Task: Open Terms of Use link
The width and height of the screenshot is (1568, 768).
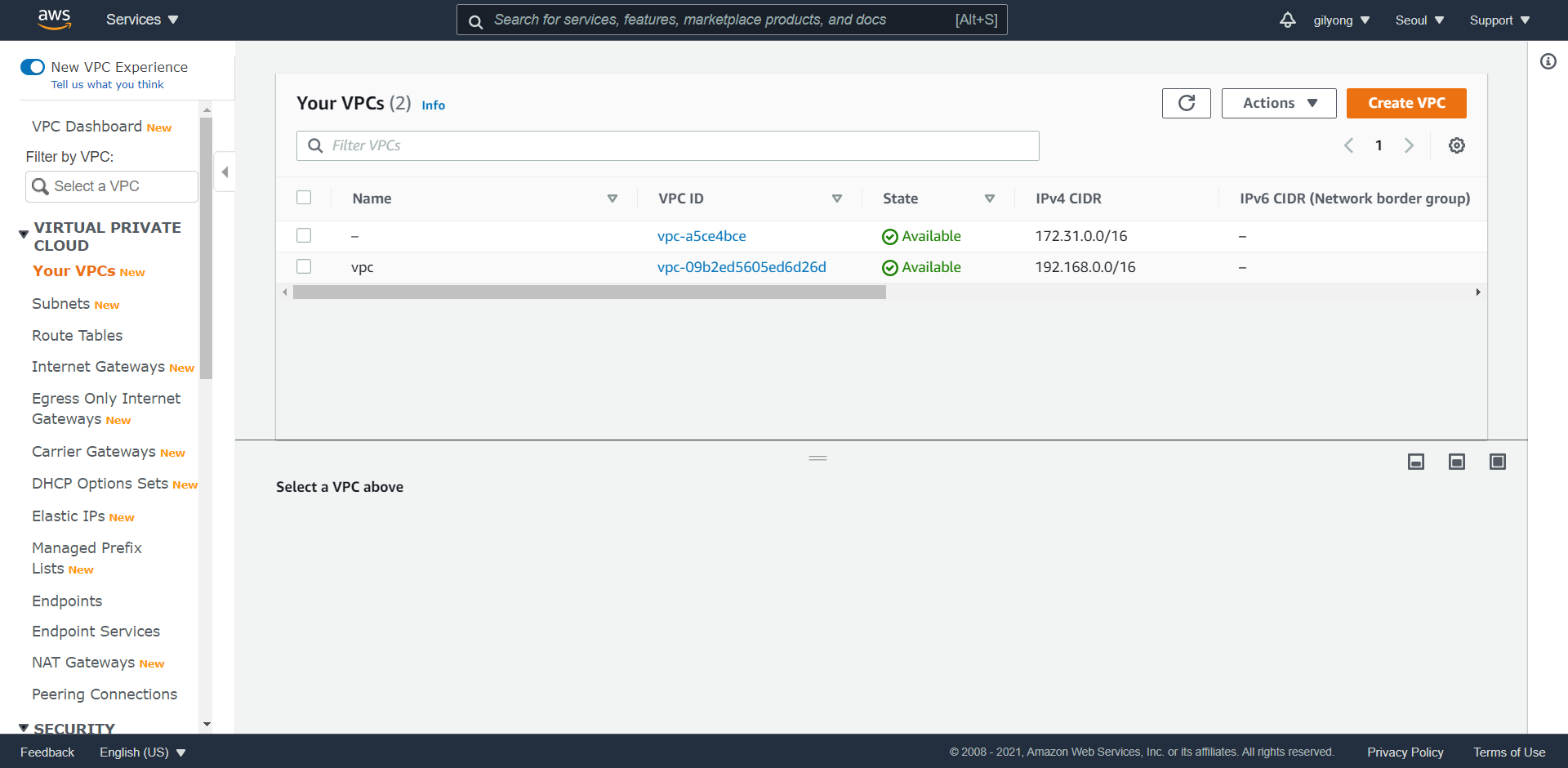Action: point(1509,752)
